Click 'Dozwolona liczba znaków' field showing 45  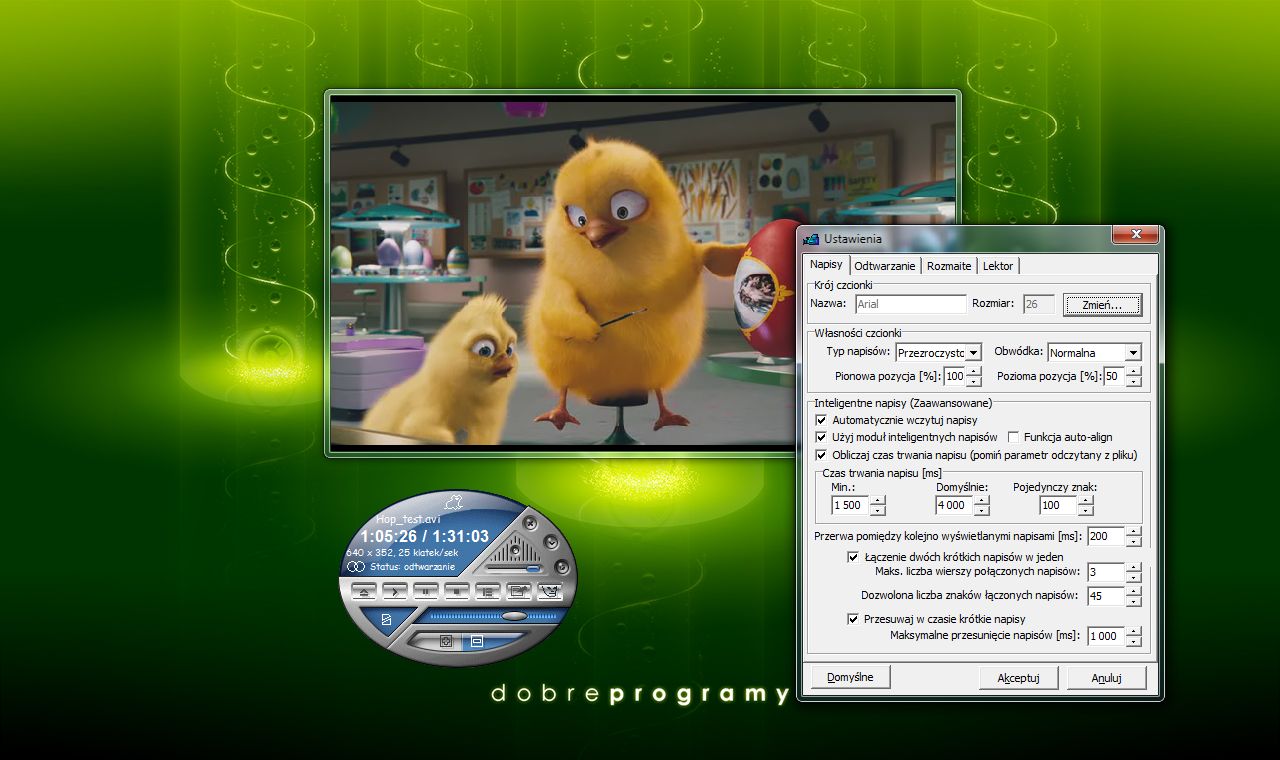1106,596
